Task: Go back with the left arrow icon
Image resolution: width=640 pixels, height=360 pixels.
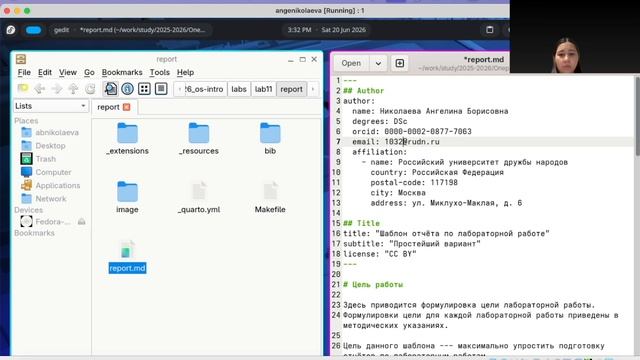Action: (x=40, y=89)
